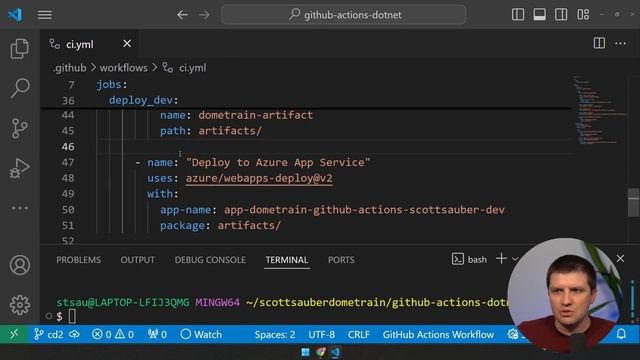The image size is (640, 360).
Task: Split the editor to the right
Action: click(599, 43)
